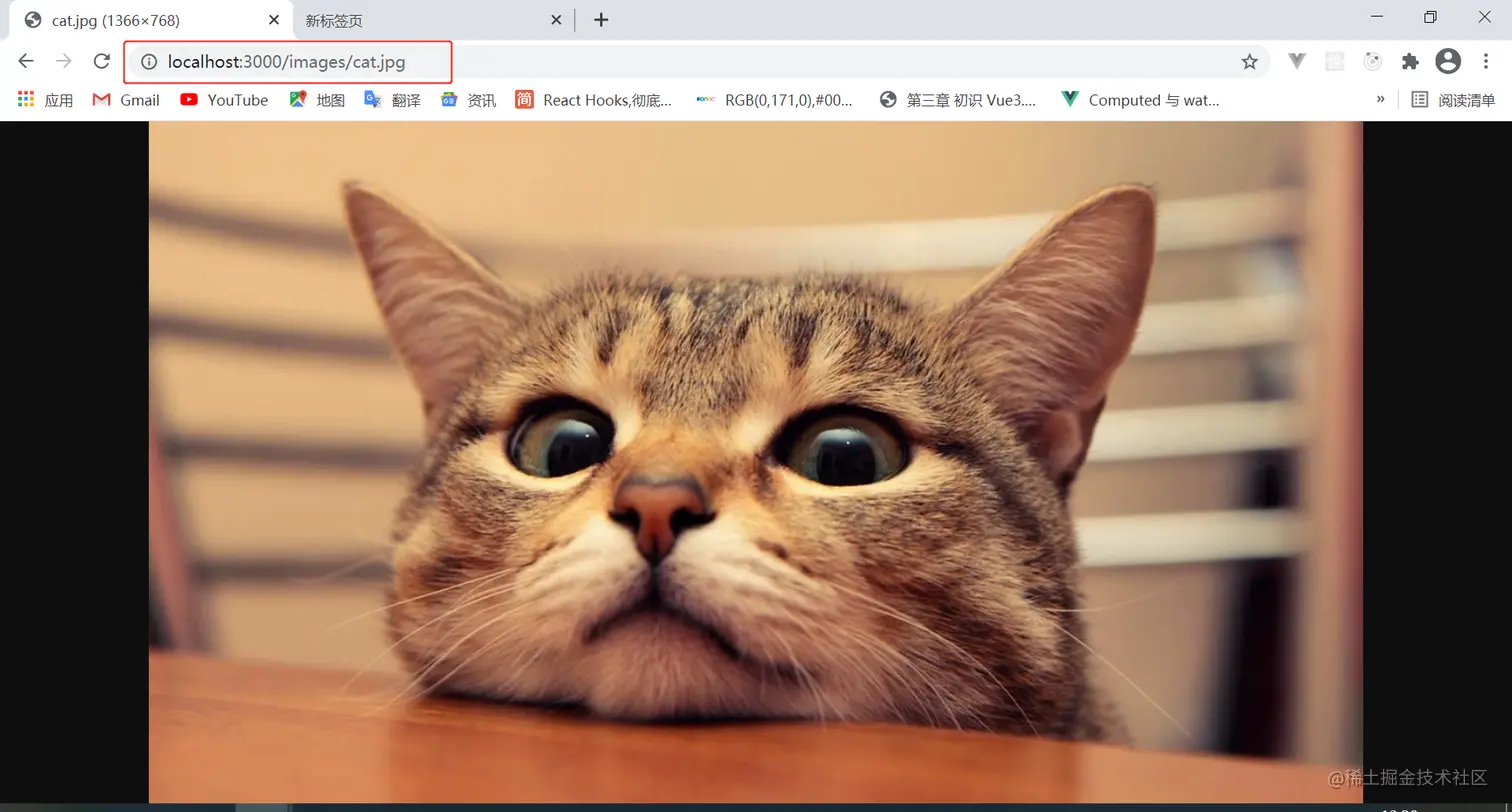
Task: Reload the cat.jpg page
Action: (101, 61)
